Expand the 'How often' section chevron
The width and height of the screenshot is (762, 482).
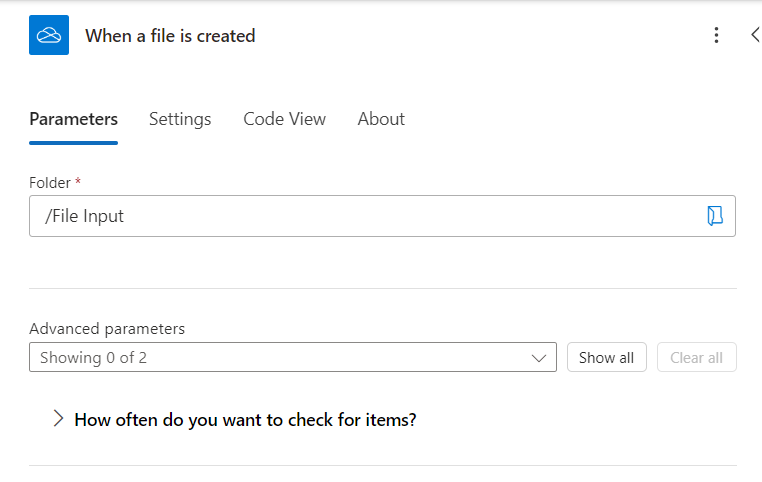click(58, 419)
